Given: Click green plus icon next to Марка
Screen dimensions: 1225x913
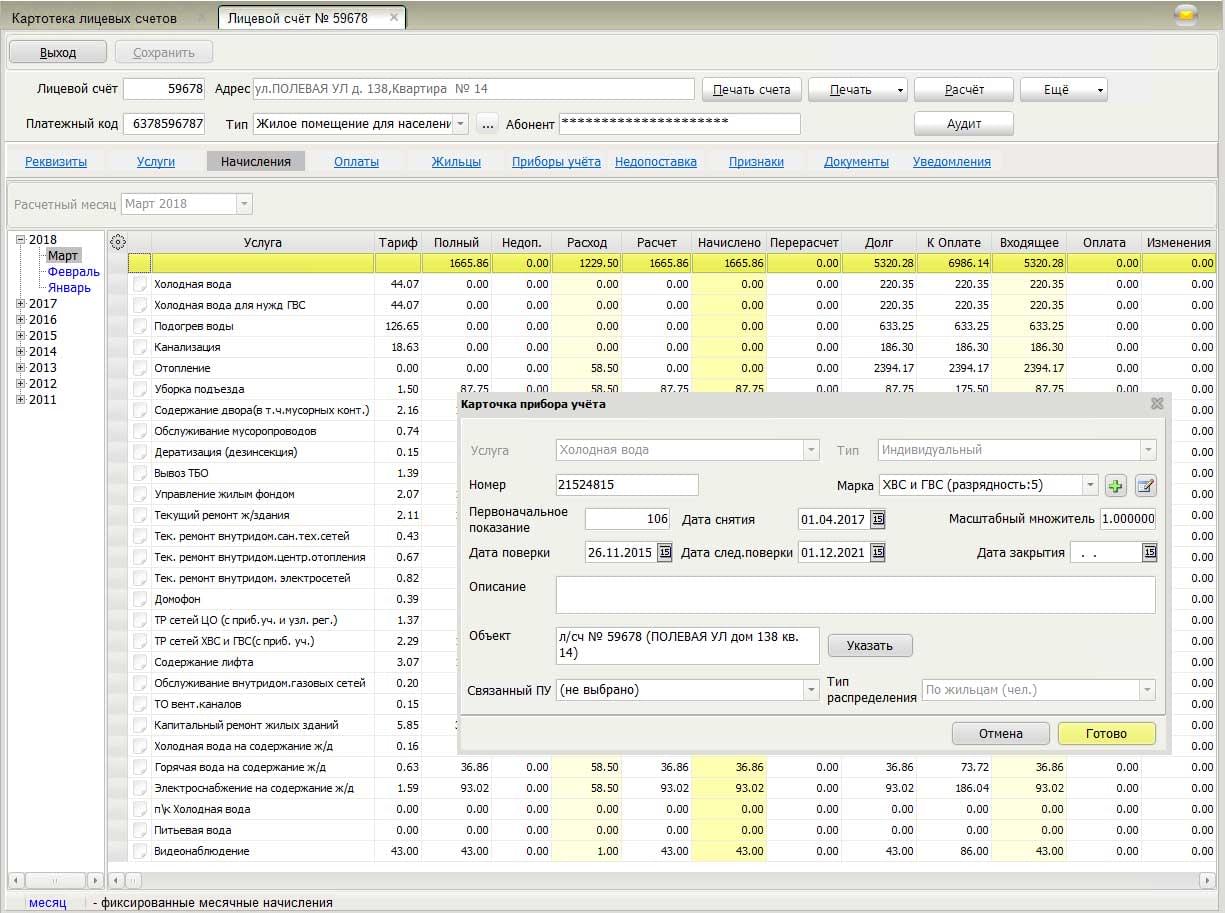Looking at the screenshot, I should coord(1116,486).
